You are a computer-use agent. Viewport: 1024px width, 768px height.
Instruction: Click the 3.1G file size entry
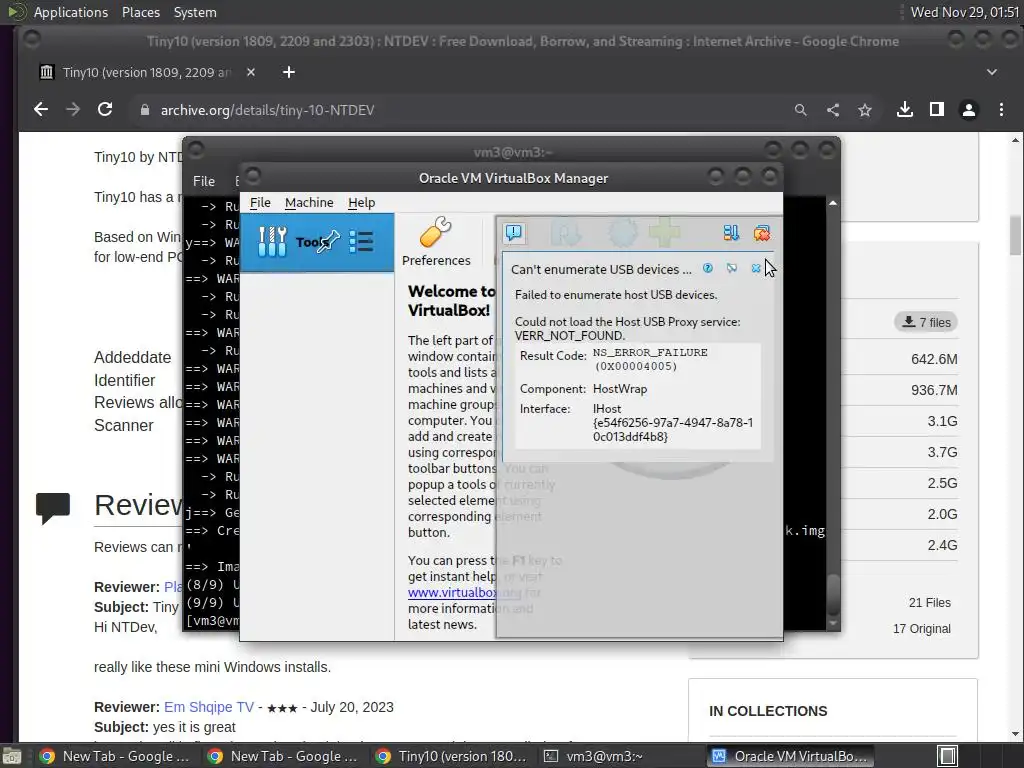(x=942, y=421)
